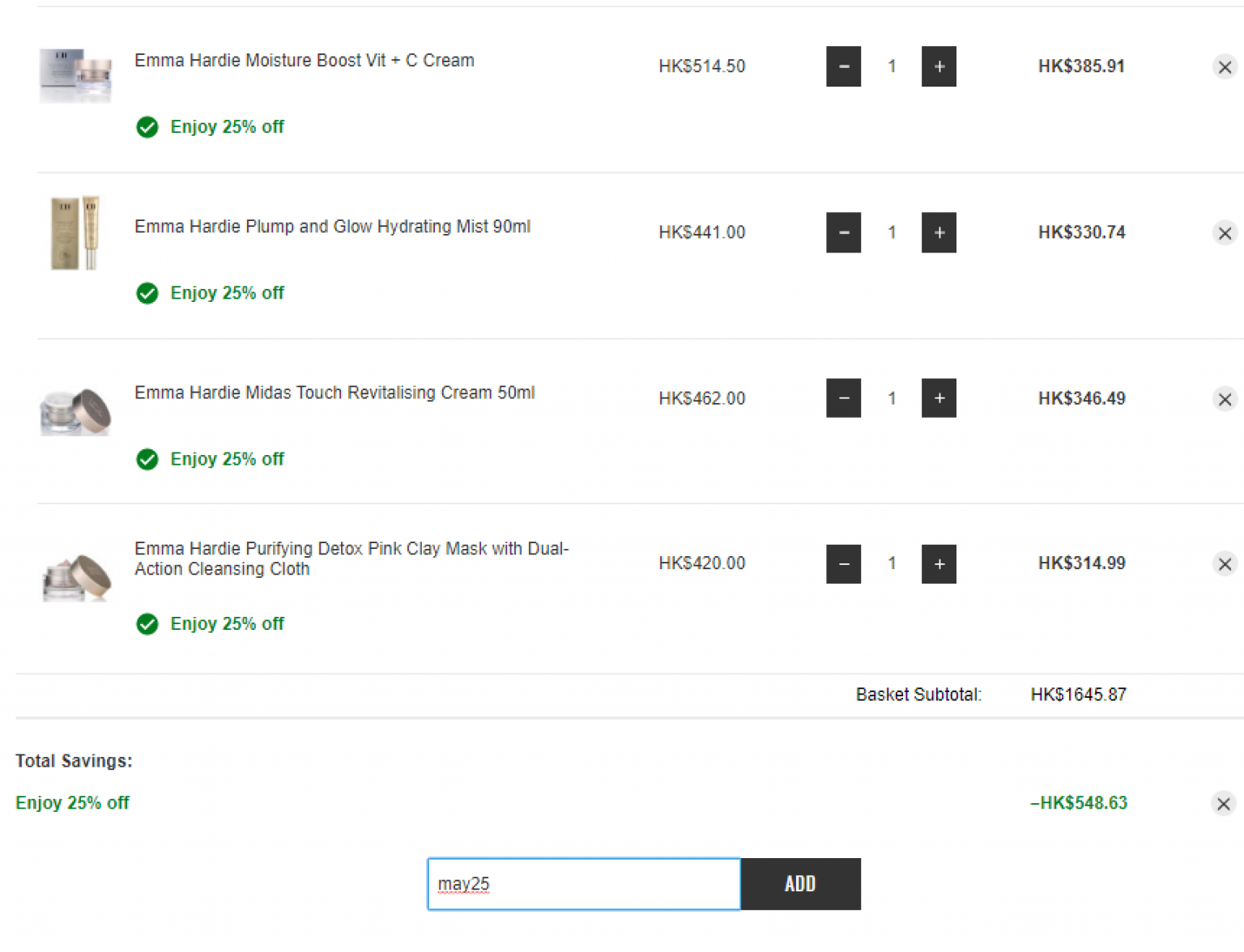Decrease quantity of Purifying Detox Pink Clay Mask
Image resolution: width=1244 pixels, height=952 pixels.
[x=843, y=563]
